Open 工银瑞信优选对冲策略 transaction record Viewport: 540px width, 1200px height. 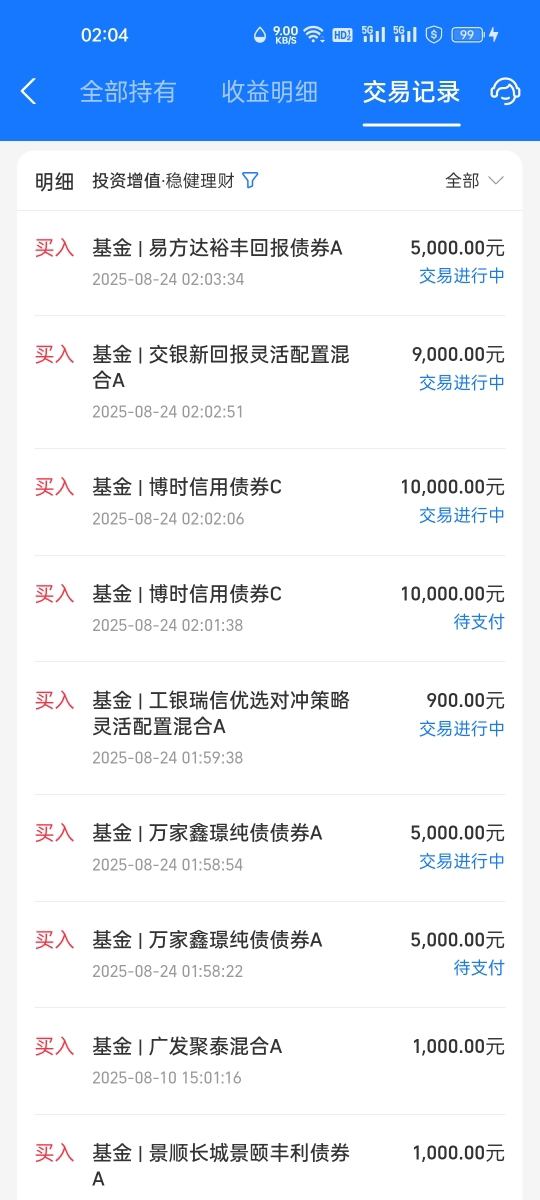coord(270,728)
